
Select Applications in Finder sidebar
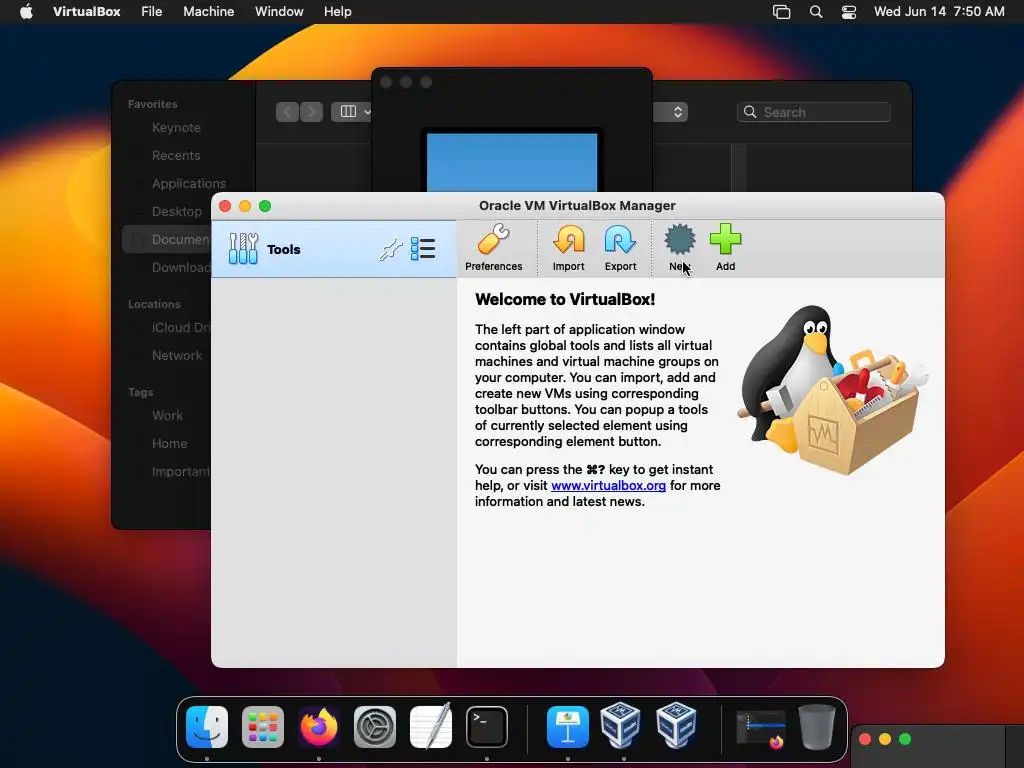189,184
